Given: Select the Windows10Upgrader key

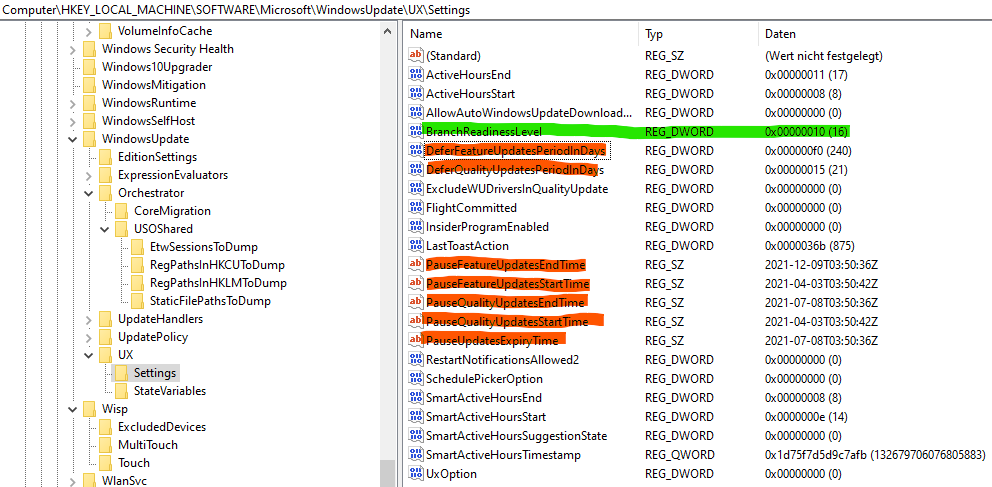Looking at the screenshot, I should point(157,67).
